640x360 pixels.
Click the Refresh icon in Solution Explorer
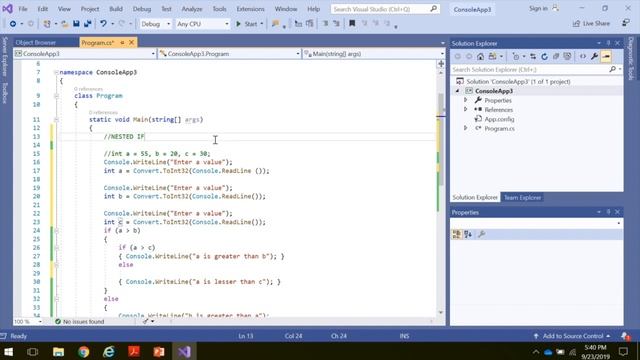click(544, 56)
